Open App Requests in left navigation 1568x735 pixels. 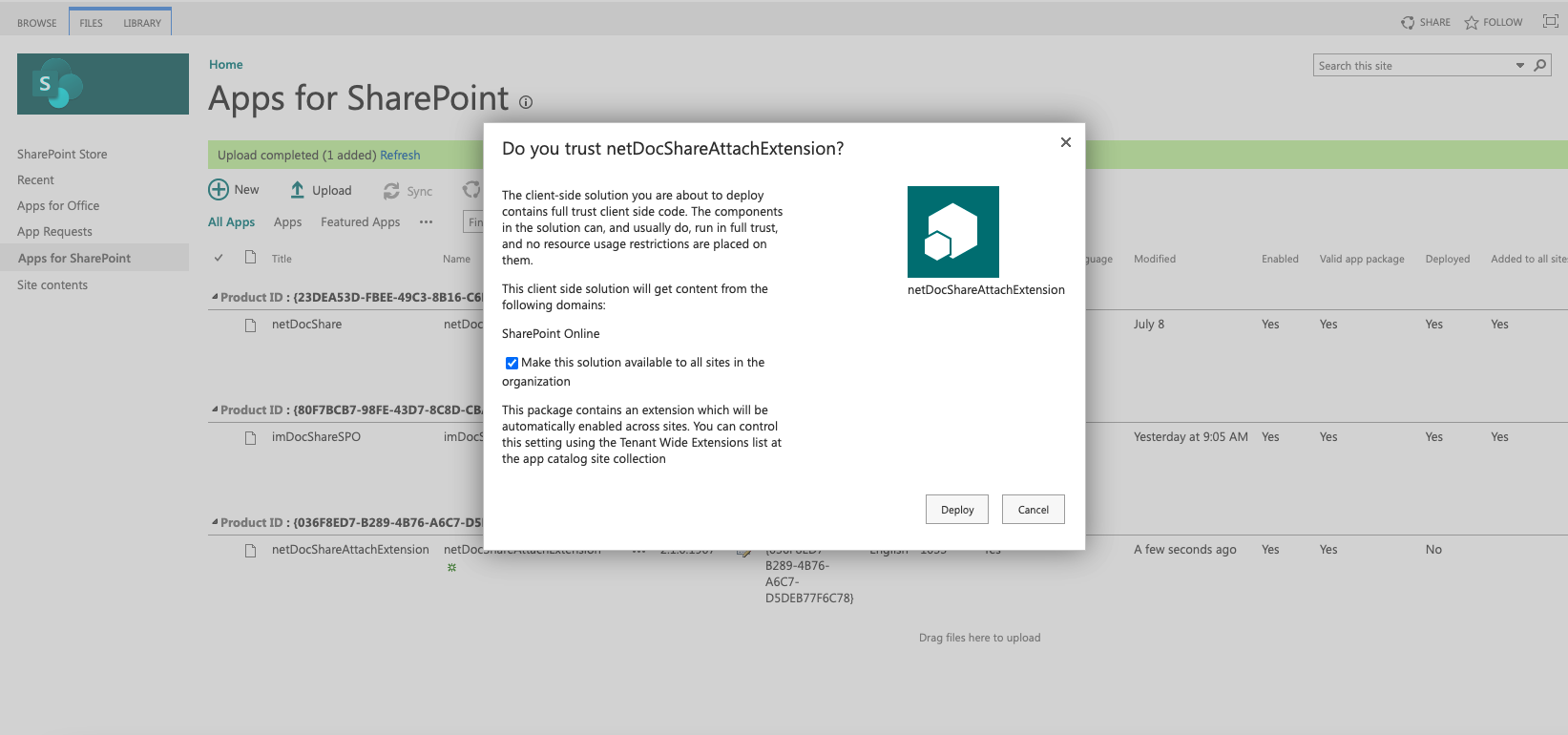54,231
